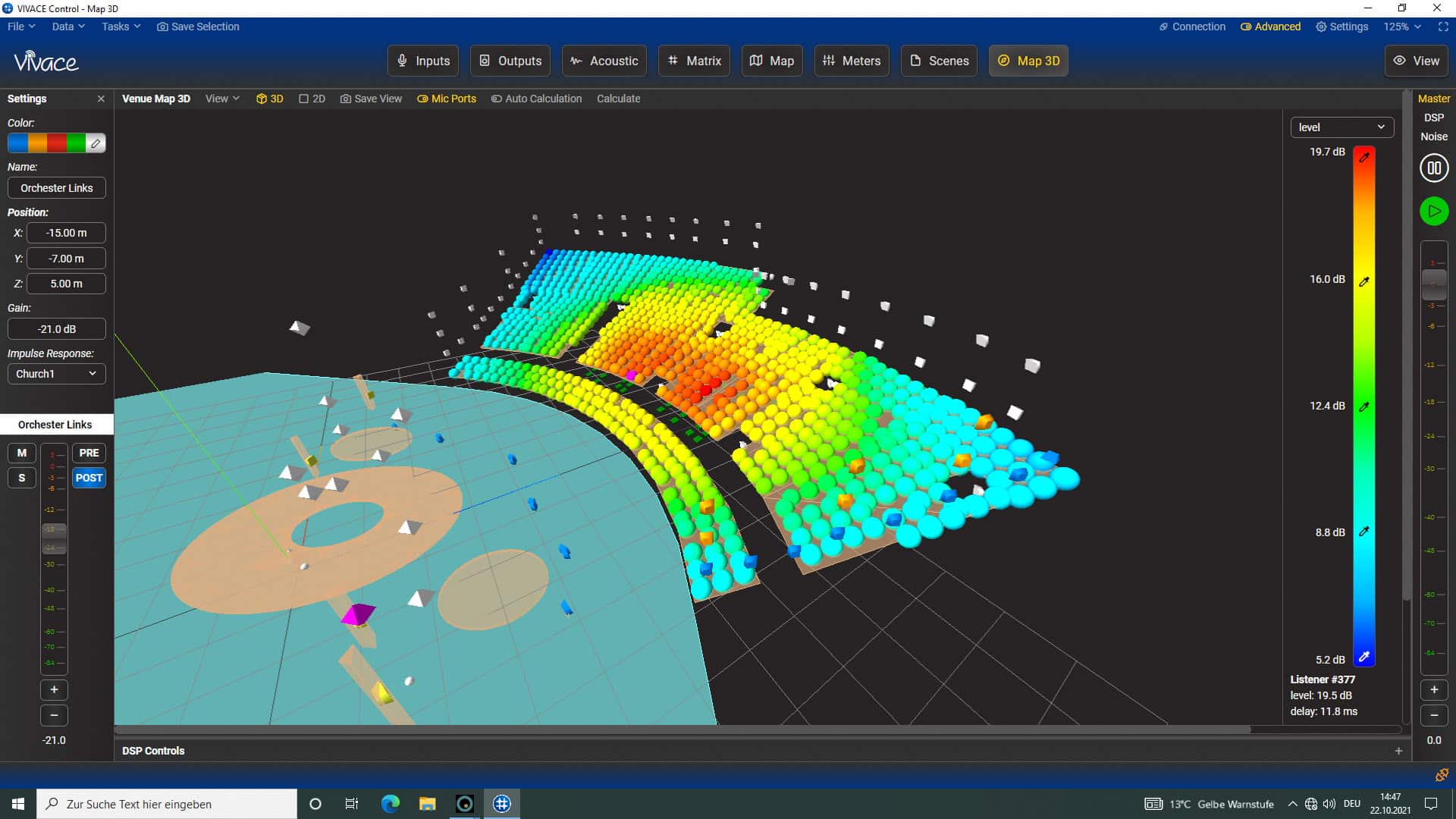Click the Calculate button

point(618,99)
